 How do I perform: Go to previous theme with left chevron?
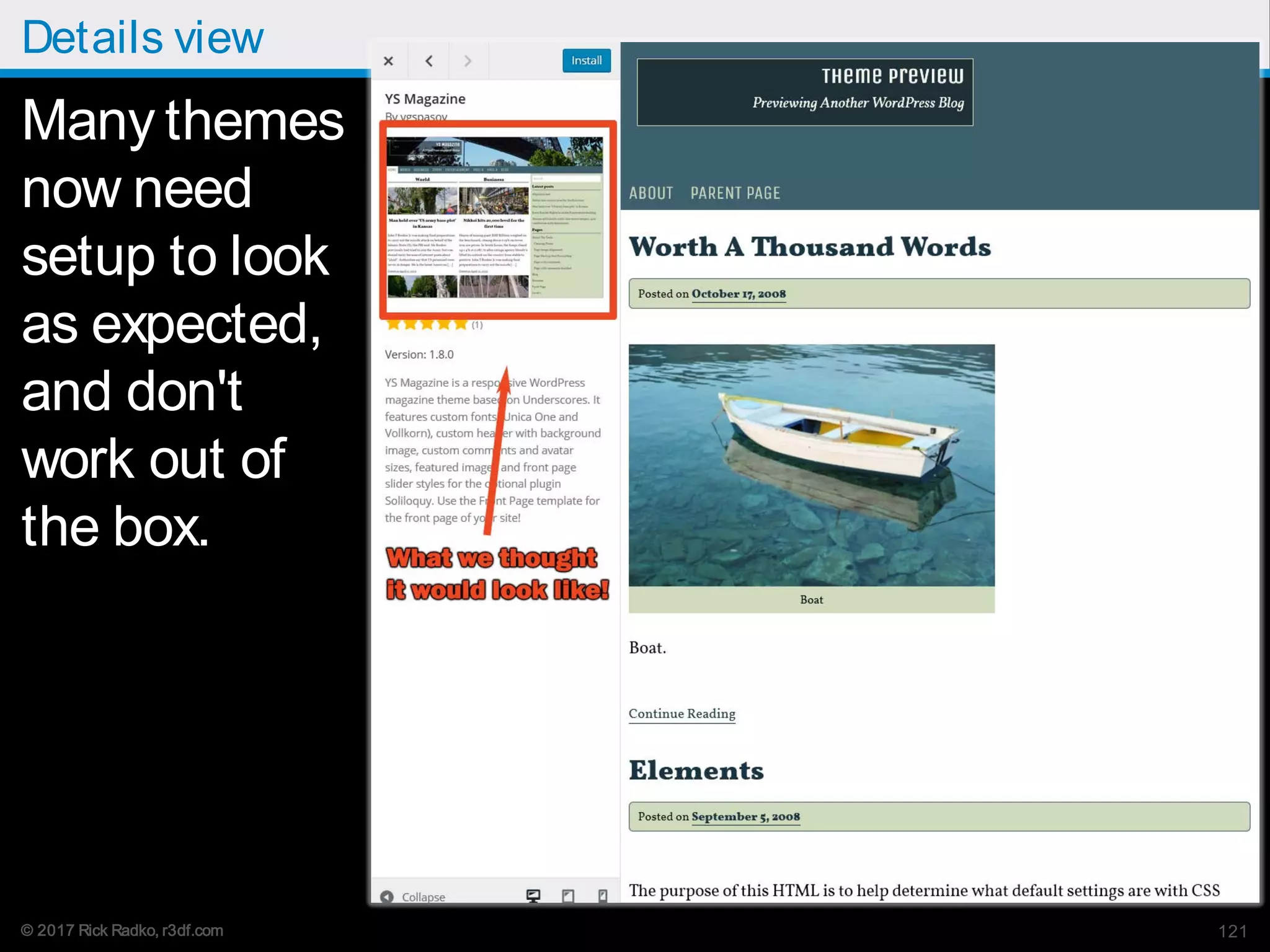click(429, 61)
